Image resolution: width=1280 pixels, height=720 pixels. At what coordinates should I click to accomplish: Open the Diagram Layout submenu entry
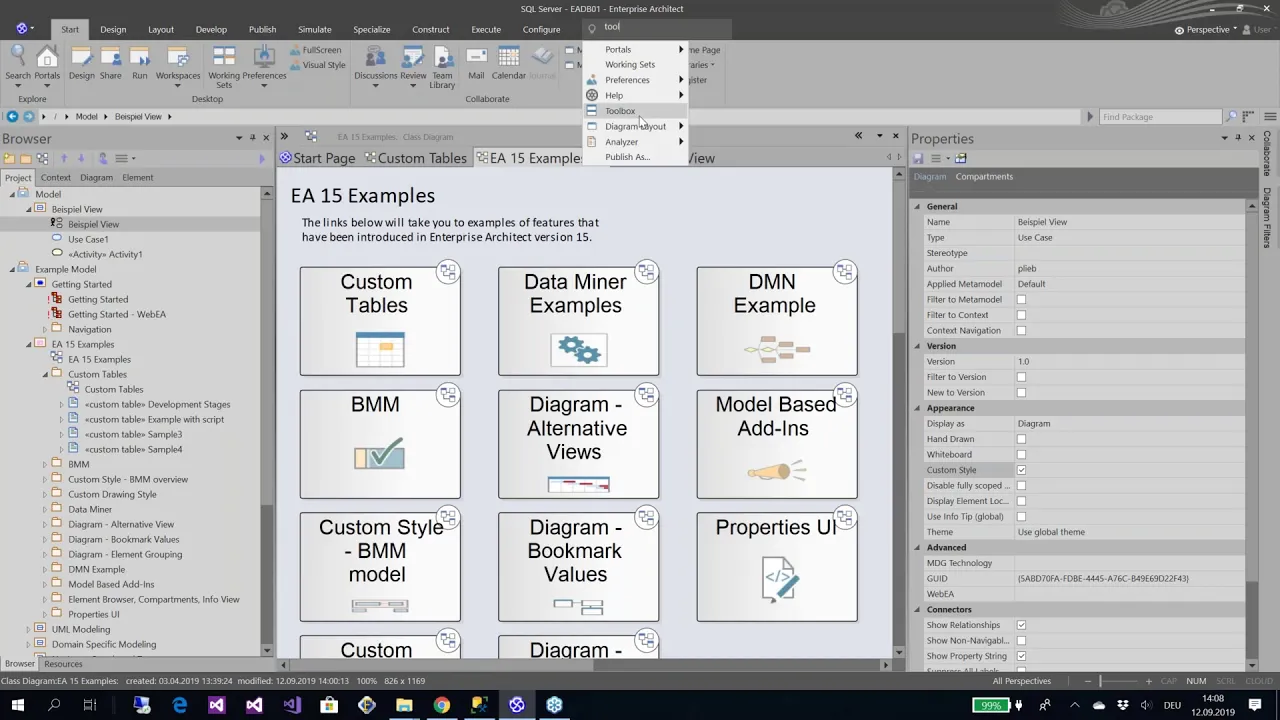tap(635, 126)
